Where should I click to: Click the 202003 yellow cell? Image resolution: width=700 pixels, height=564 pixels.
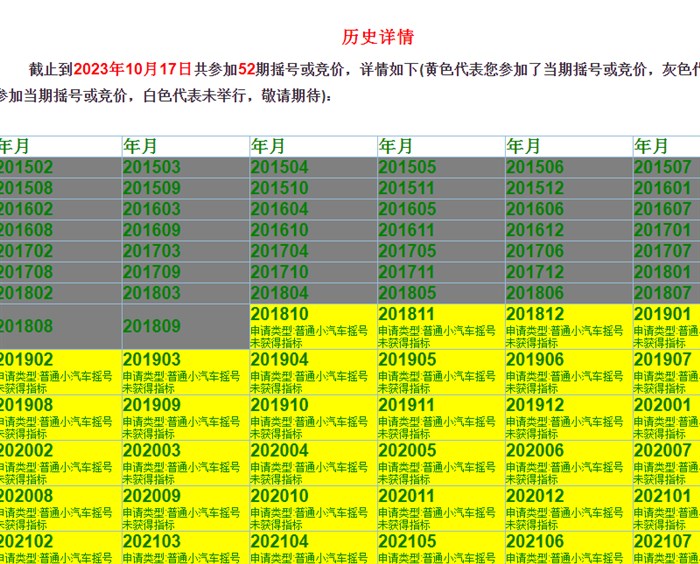pyautogui.click(x=185, y=462)
